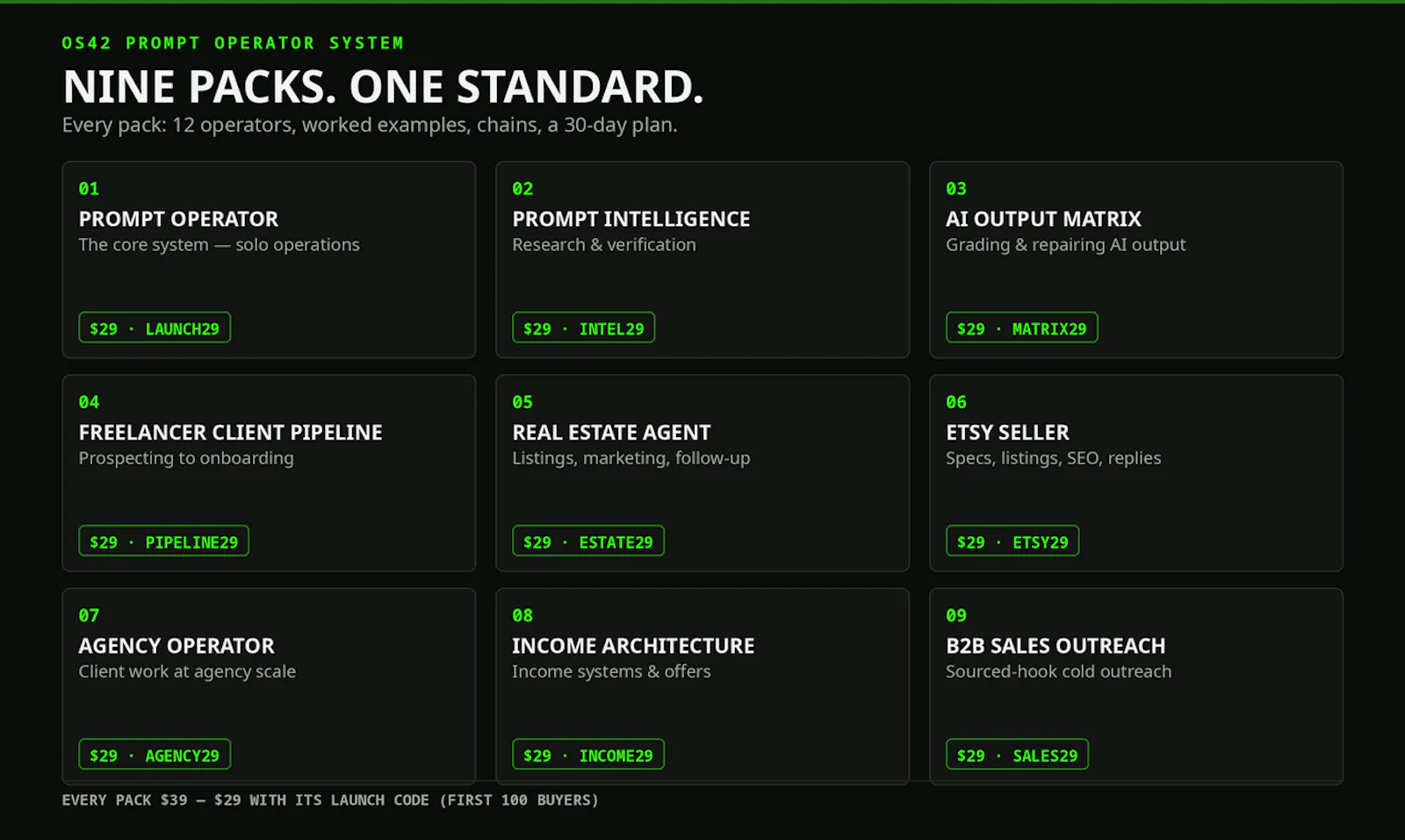
Task: Click the 'Grading & repairing AI output' text
Action: [x=1065, y=245]
